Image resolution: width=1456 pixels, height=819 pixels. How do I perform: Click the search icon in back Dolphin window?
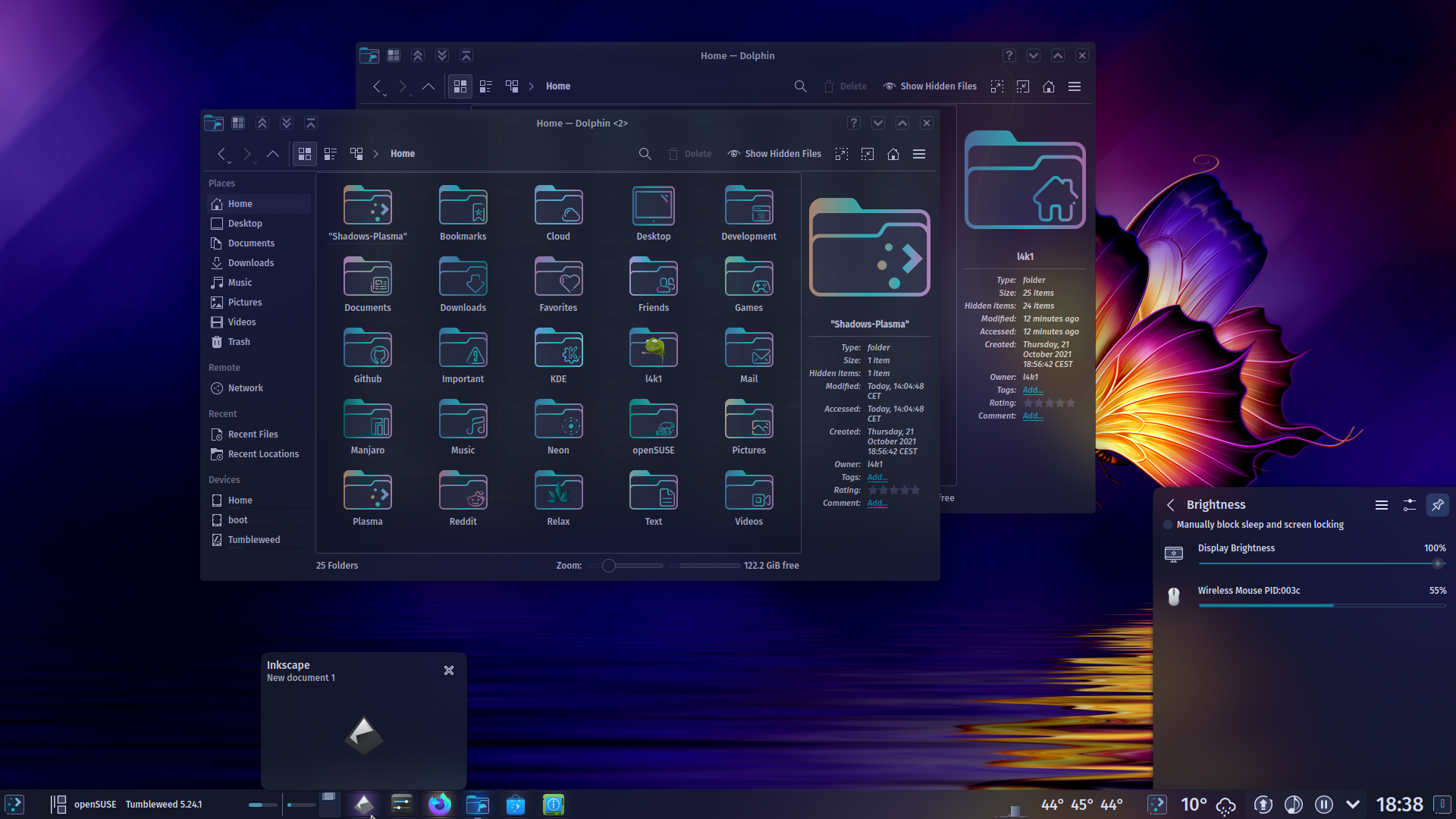[800, 86]
